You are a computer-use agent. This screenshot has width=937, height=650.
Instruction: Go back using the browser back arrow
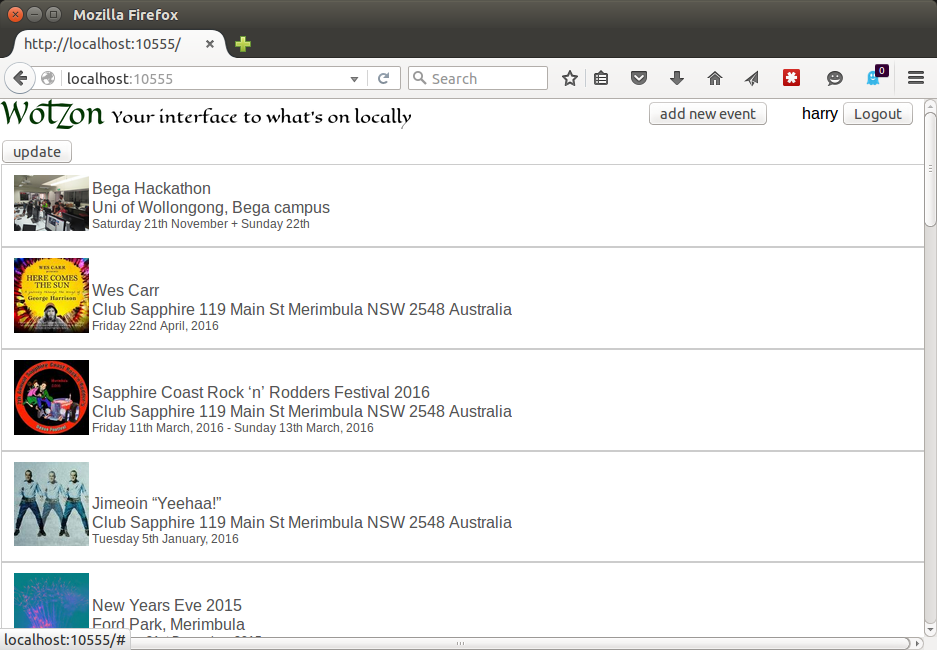coord(20,78)
